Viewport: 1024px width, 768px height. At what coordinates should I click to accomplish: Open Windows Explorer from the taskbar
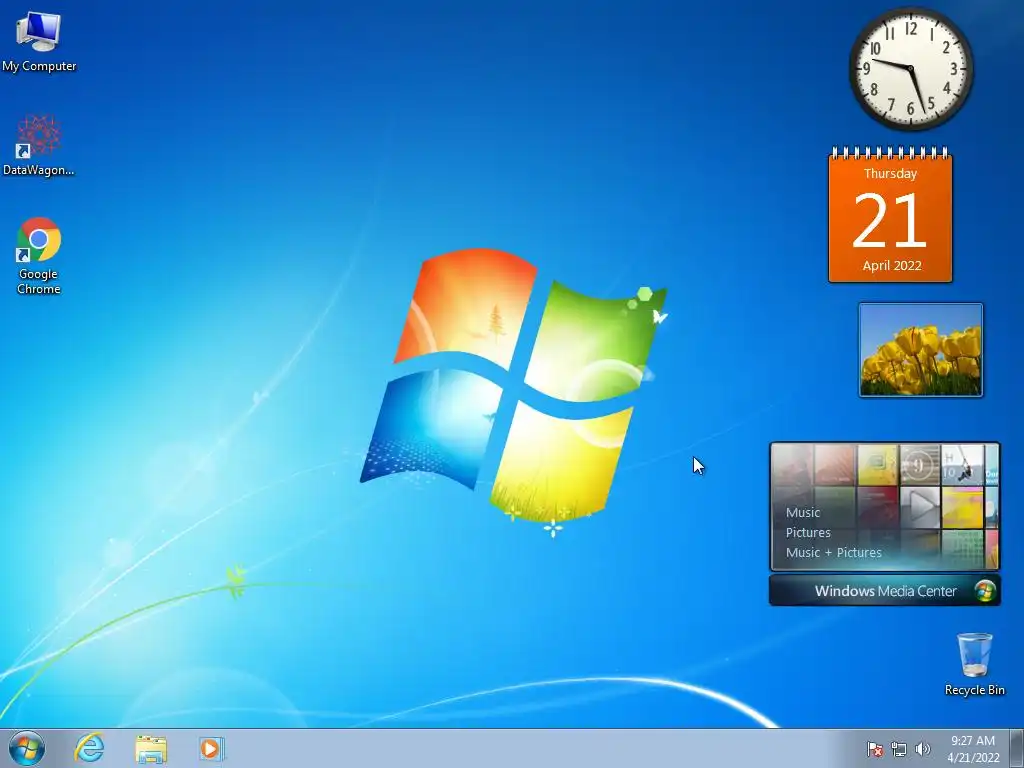coord(151,749)
